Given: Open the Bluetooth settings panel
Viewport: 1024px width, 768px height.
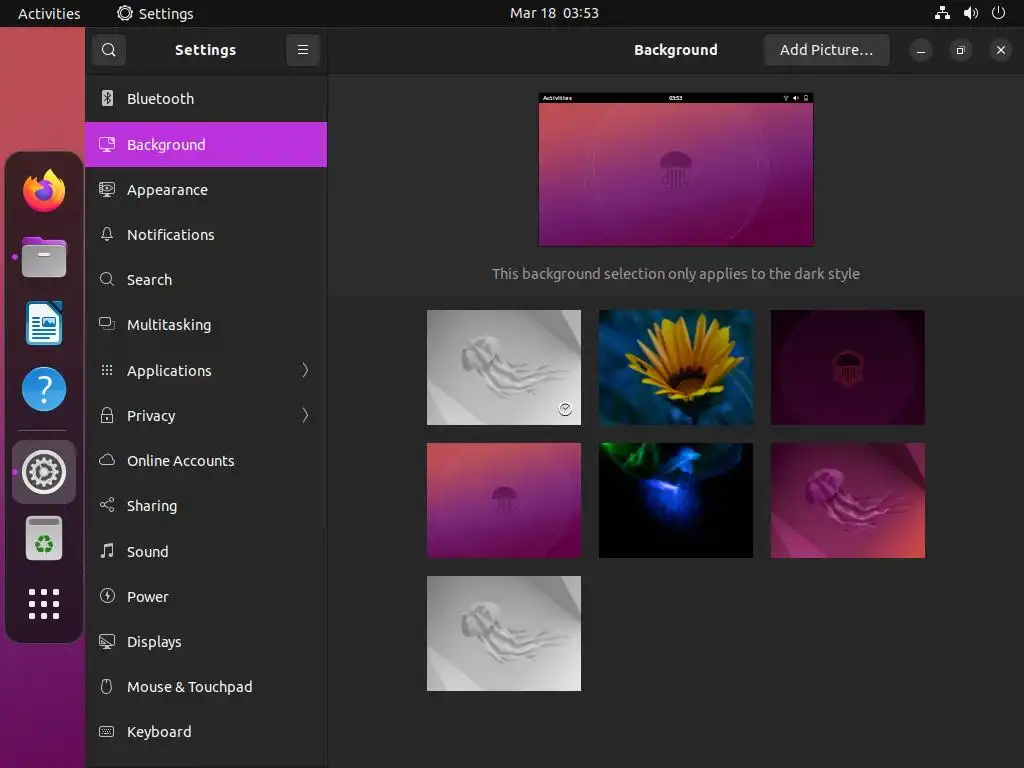Looking at the screenshot, I should coord(206,99).
